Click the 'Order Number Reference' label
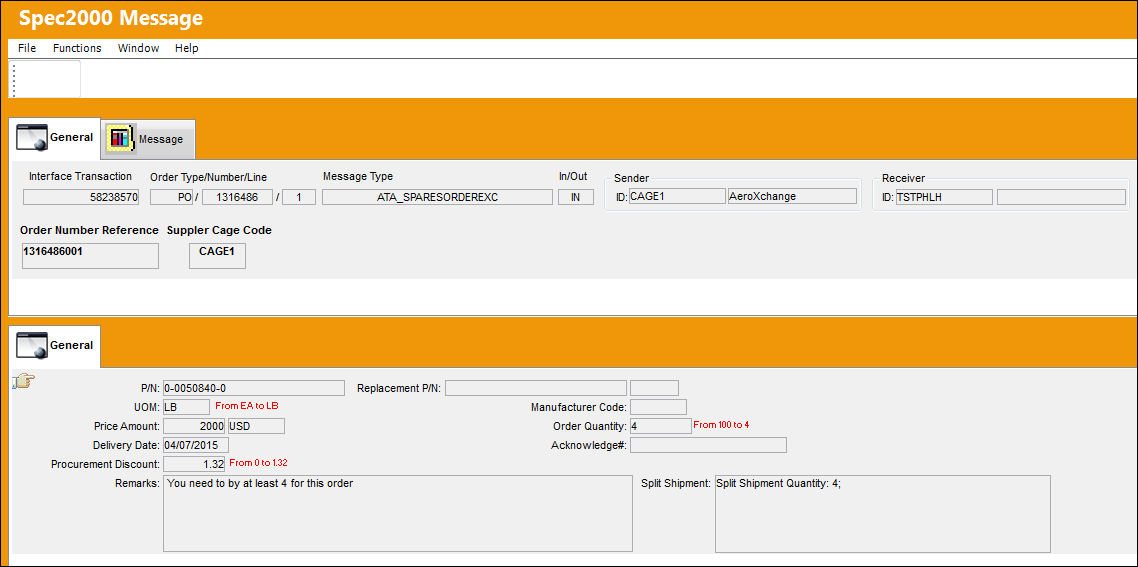The height and width of the screenshot is (567, 1138). tap(89, 230)
